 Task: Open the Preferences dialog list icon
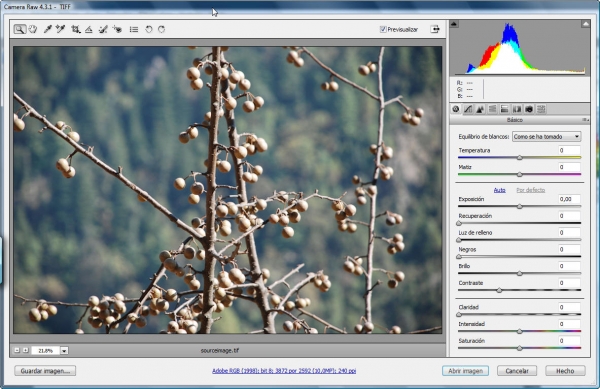pos(134,29)
